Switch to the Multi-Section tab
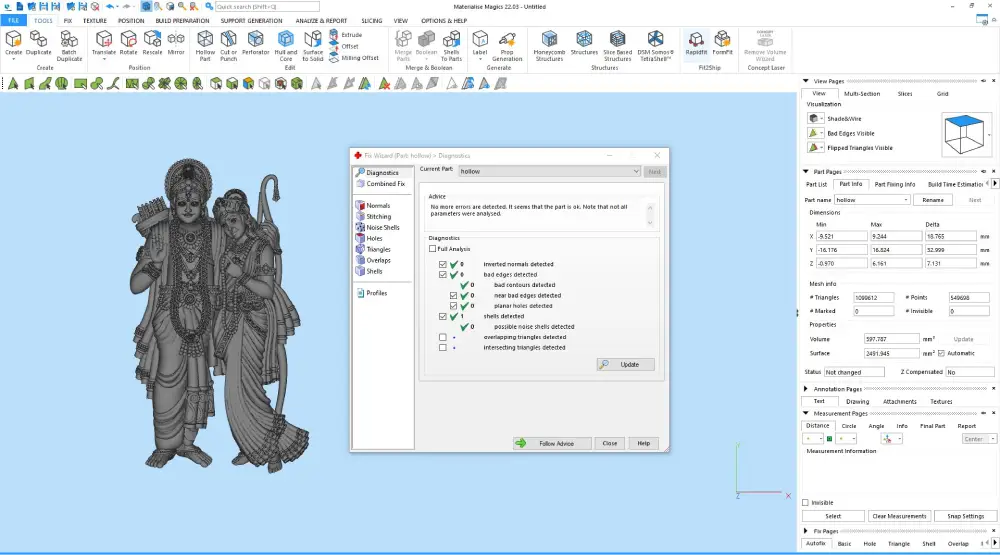 click(x=862, y=94)
